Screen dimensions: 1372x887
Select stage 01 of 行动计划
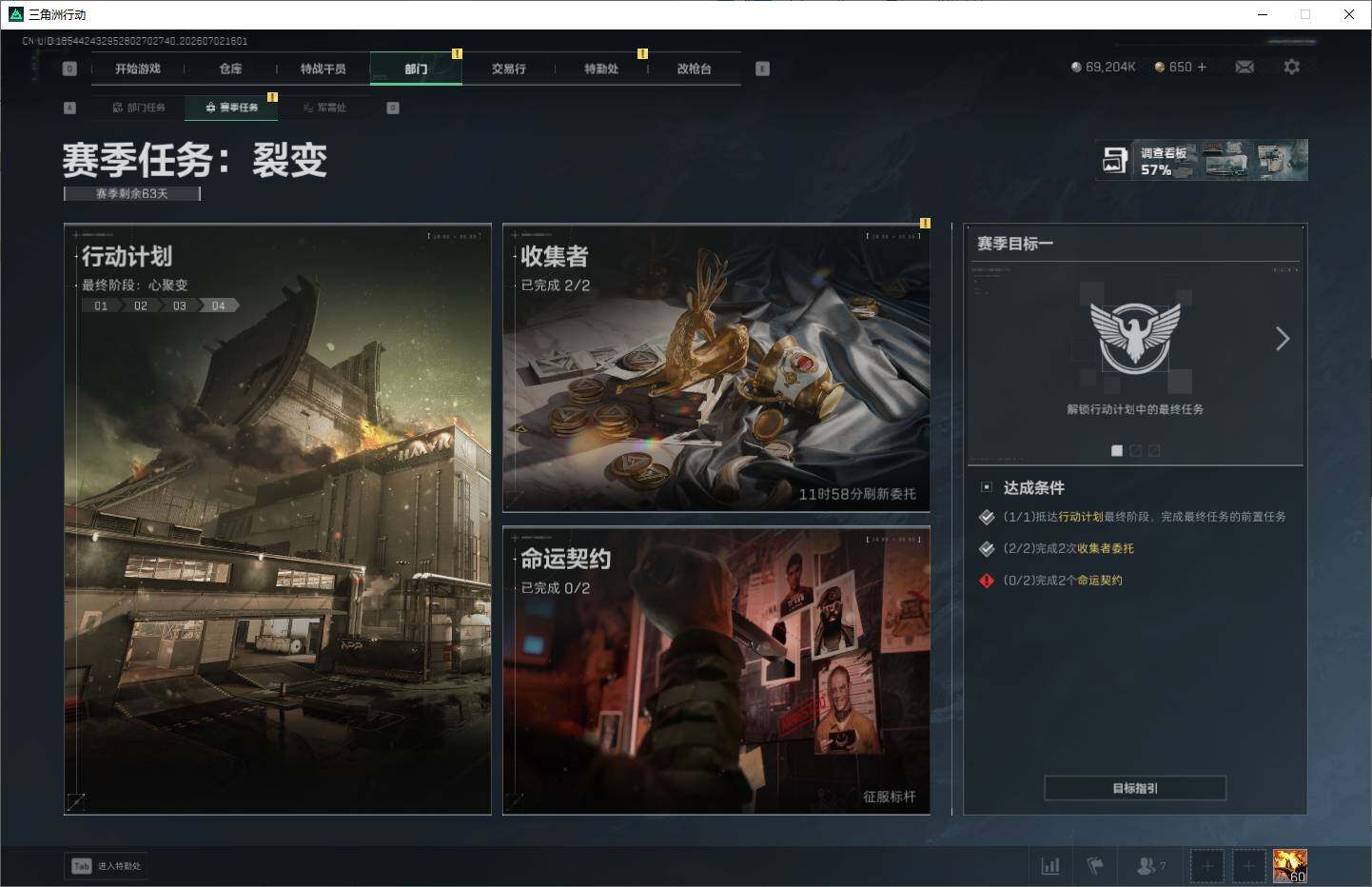click(101, 306)
